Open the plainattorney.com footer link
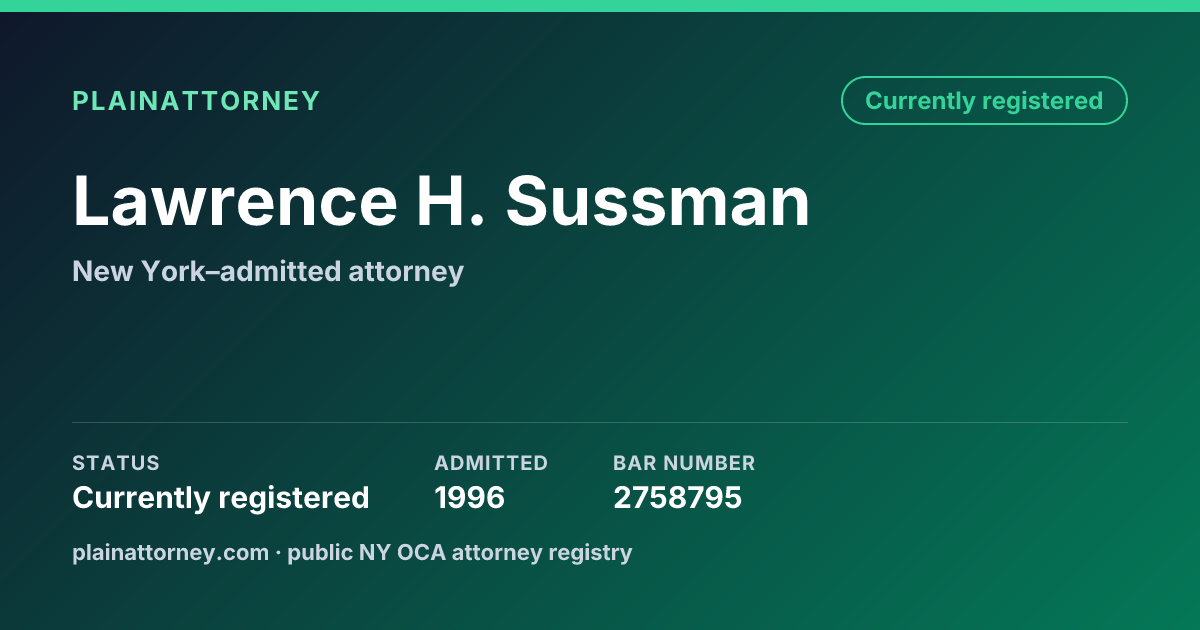This screenshot has width=1200, height=630. pyautogui.click(x=170, y=552)
